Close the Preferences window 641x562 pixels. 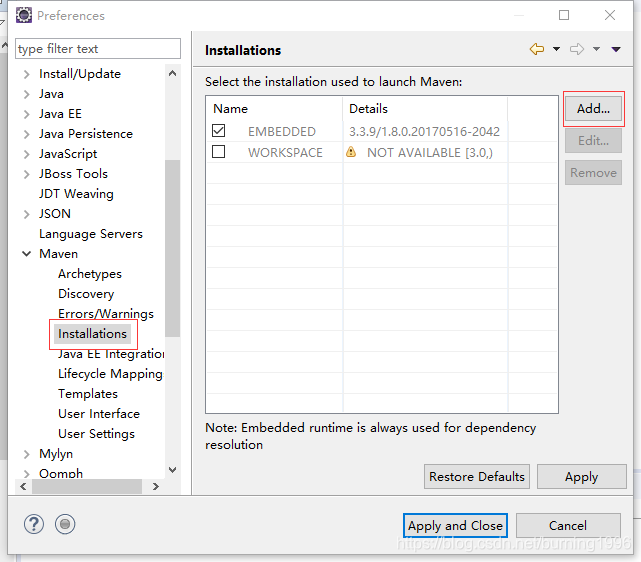[610, 15]
